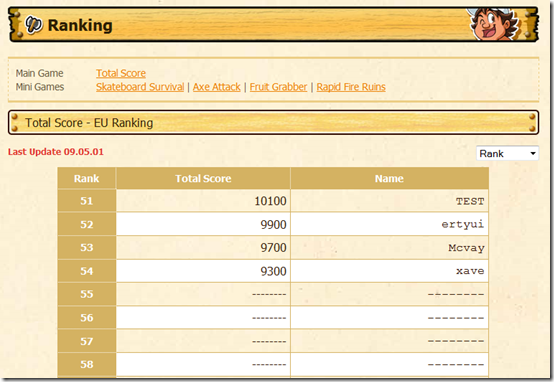Select score 9900 cell

(203, 224)
